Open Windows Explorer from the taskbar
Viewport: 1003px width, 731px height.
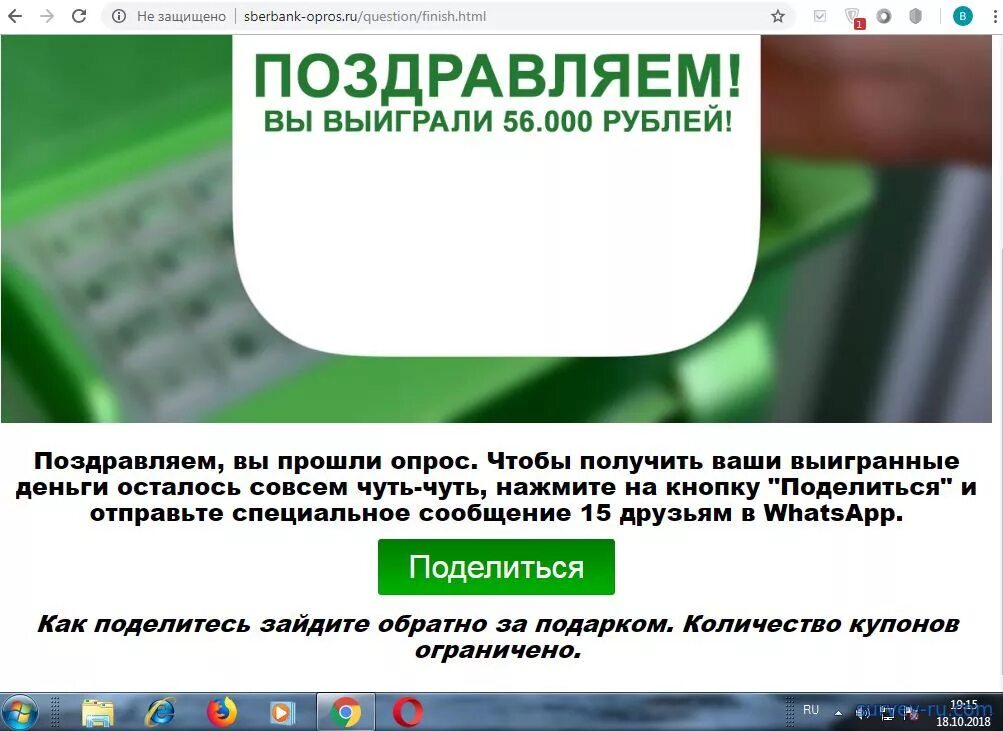[x=98, y=712]
